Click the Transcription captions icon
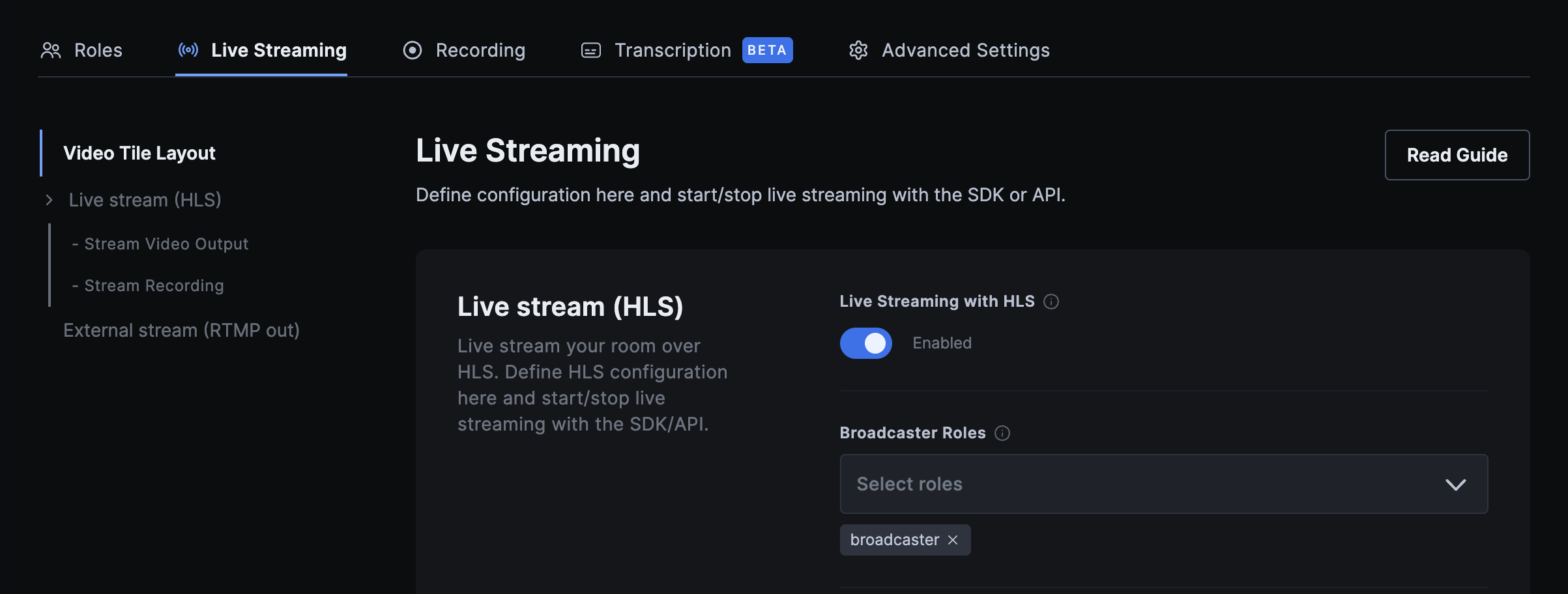The width and height of the screenshot is (1568, 594). click(x=590, y=49)
